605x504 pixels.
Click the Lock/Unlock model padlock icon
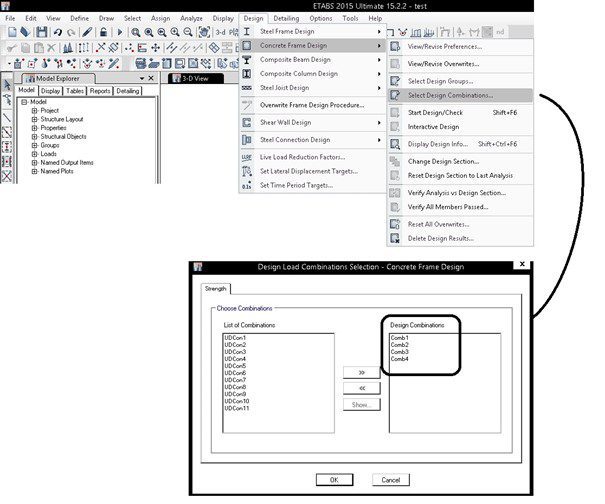pyautogui.click(x=103, y=32)
